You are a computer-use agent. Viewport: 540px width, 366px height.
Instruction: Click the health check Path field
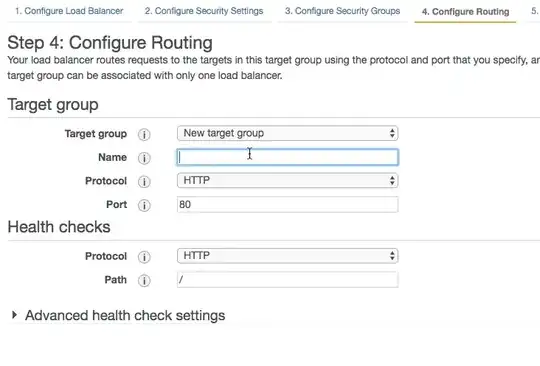(288, 280)
